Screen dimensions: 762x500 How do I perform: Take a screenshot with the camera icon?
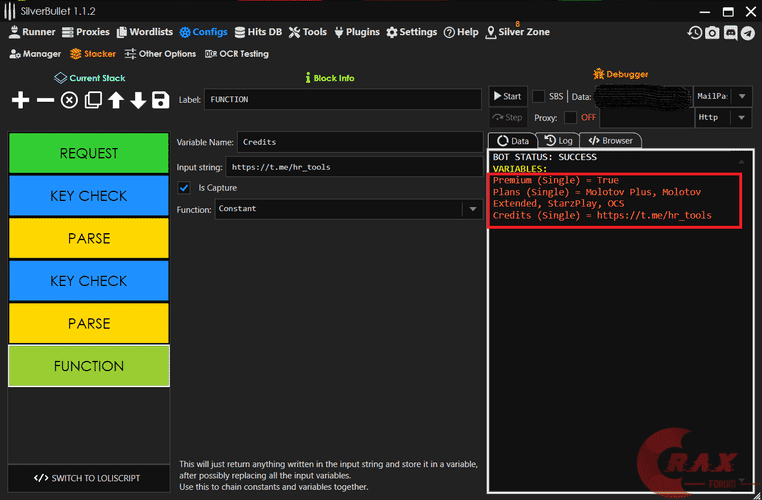tap(712, 32)
